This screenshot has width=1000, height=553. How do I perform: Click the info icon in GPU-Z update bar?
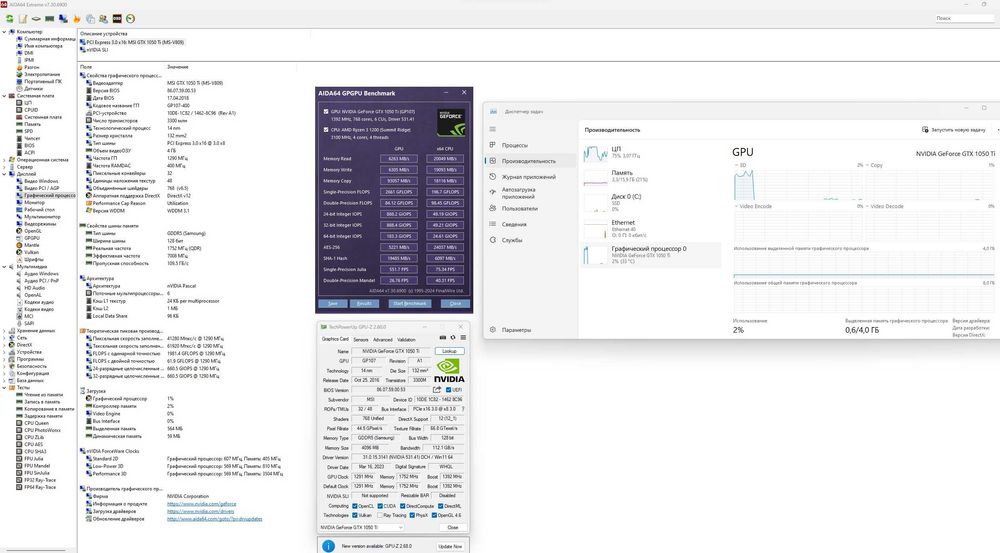[328, 546]
